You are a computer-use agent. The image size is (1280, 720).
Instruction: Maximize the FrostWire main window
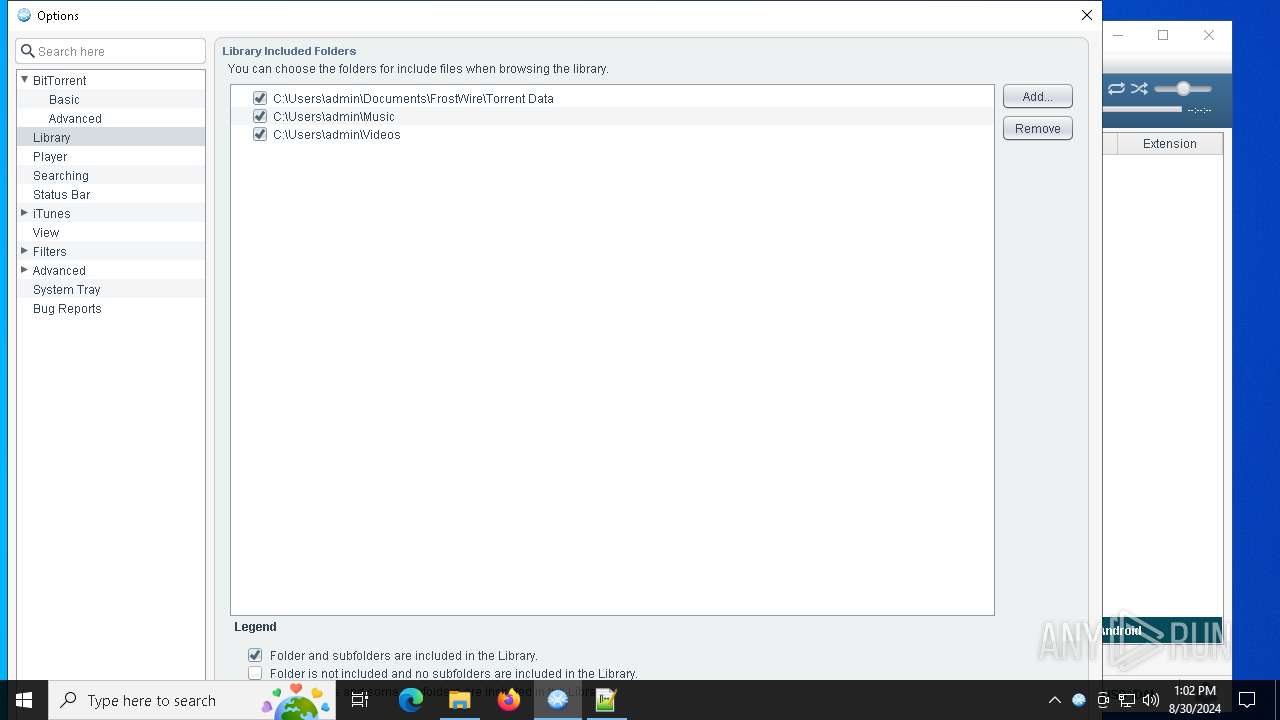click(1163, 35)
